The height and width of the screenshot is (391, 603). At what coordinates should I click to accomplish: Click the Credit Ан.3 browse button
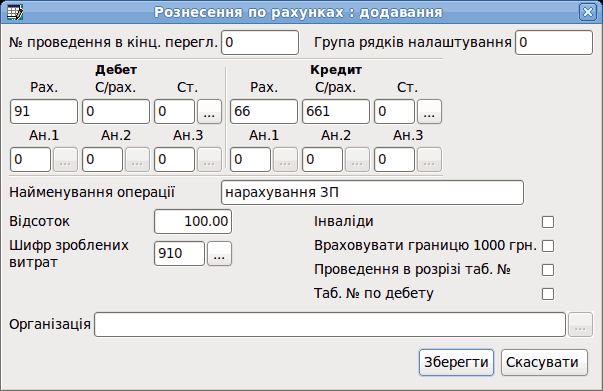430,160
